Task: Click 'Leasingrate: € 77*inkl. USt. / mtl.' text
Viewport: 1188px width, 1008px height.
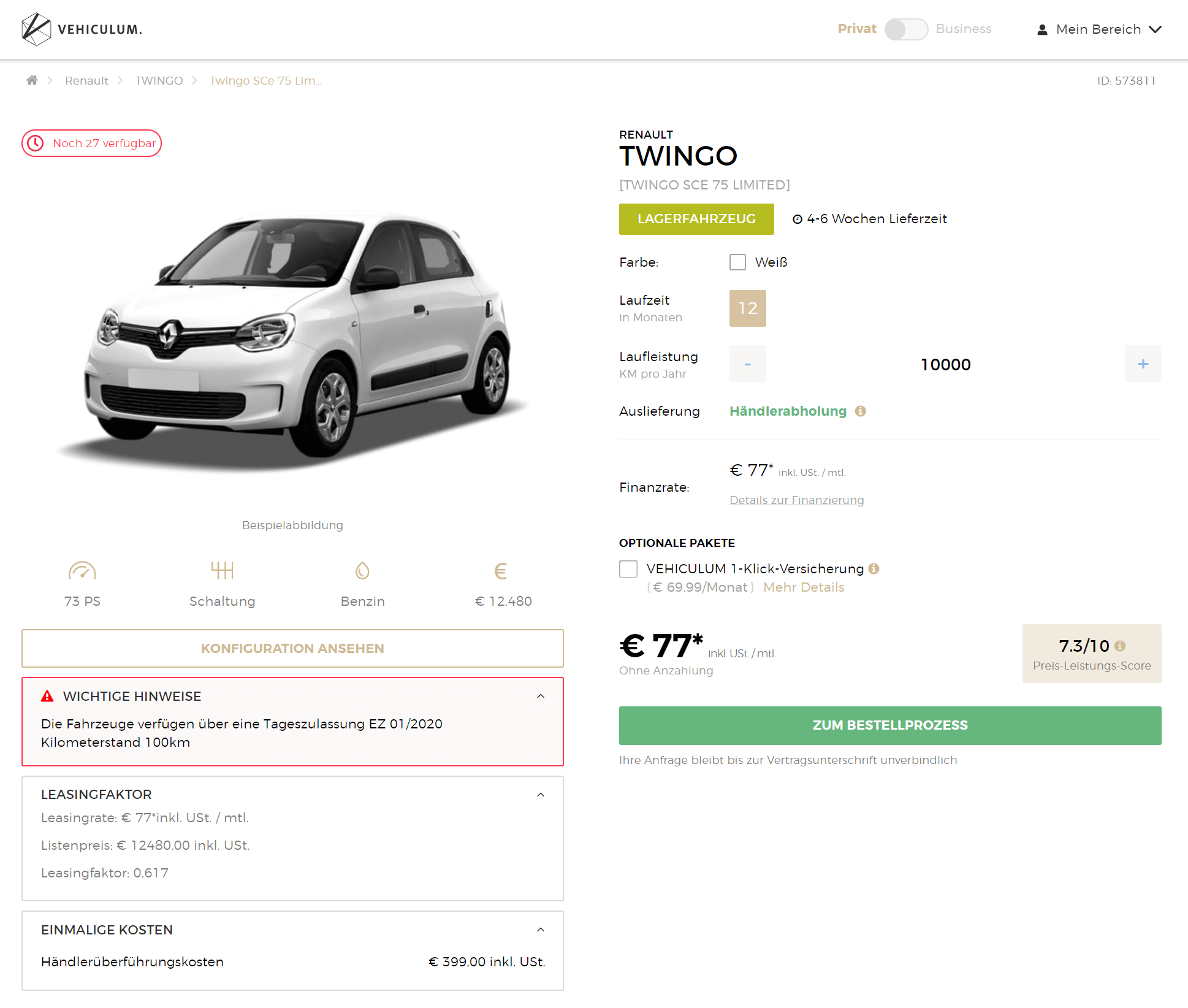Action: pyautogui.click(x=145, y=817)
